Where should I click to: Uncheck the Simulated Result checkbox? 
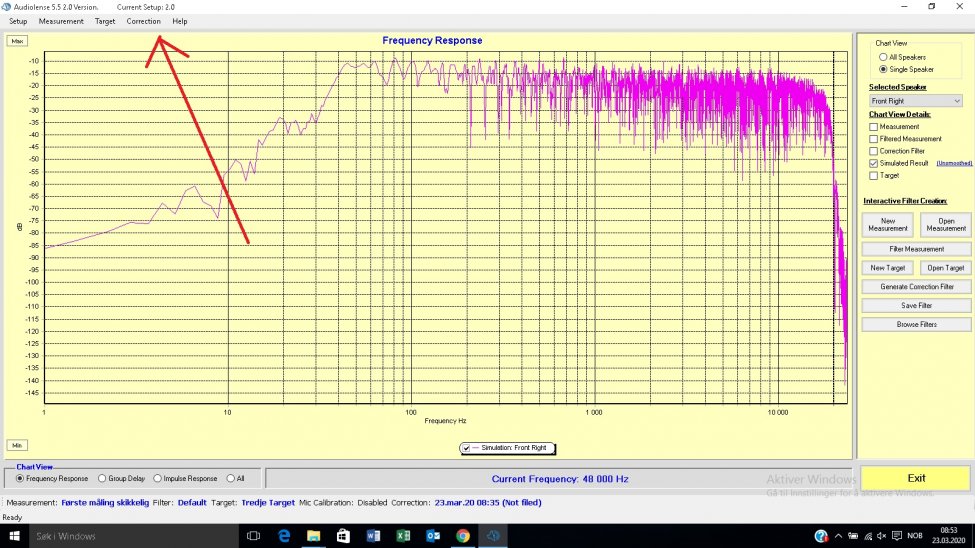[874, 164]
